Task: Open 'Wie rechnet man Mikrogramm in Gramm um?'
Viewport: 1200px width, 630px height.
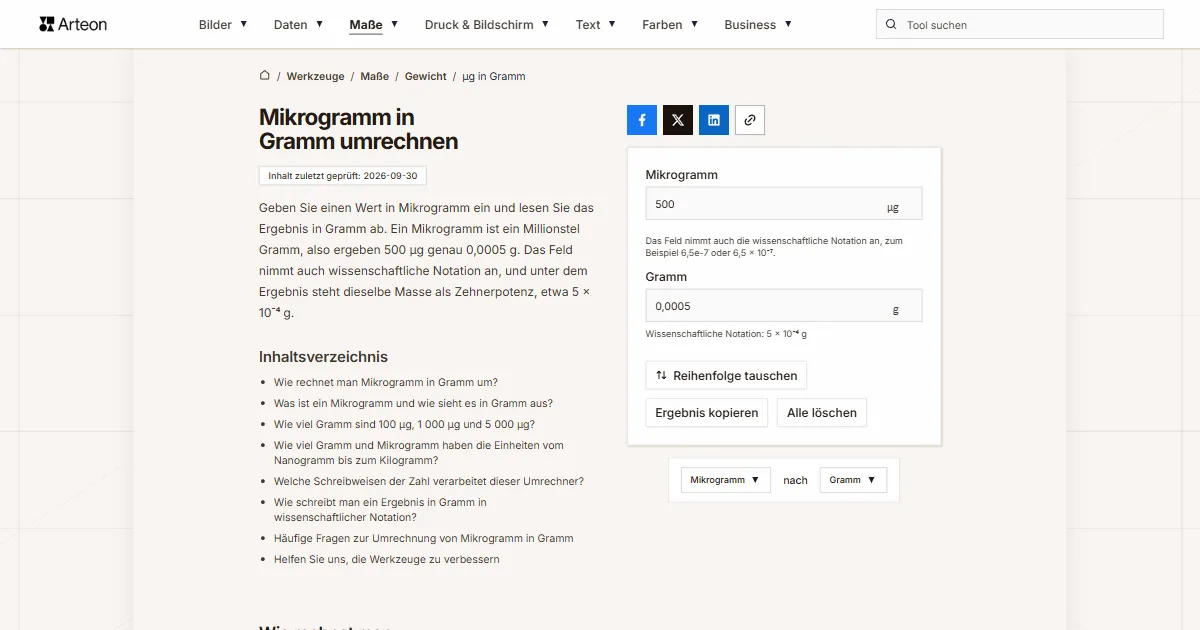Action: (x=386, y=382)
